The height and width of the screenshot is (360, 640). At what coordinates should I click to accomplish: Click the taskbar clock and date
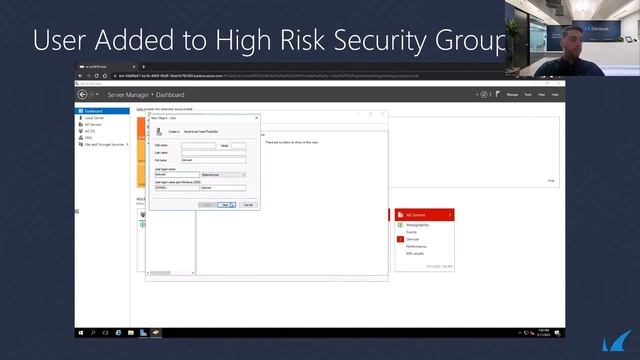544,333
